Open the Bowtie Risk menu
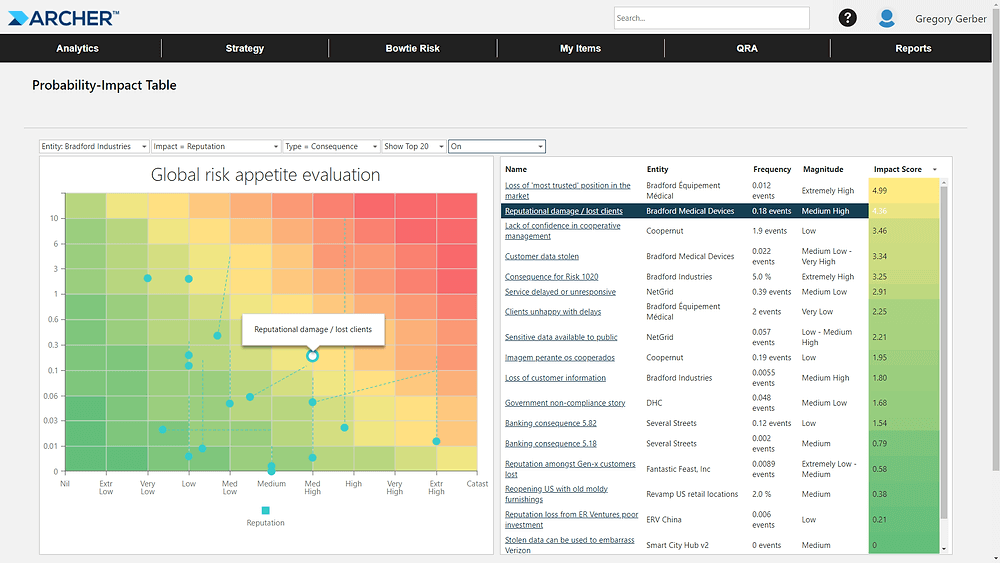 tap(413, 48)
